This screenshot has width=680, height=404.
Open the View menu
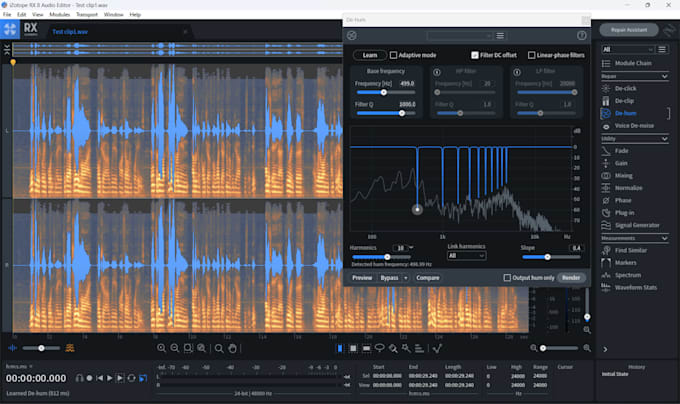click(37, 14)
